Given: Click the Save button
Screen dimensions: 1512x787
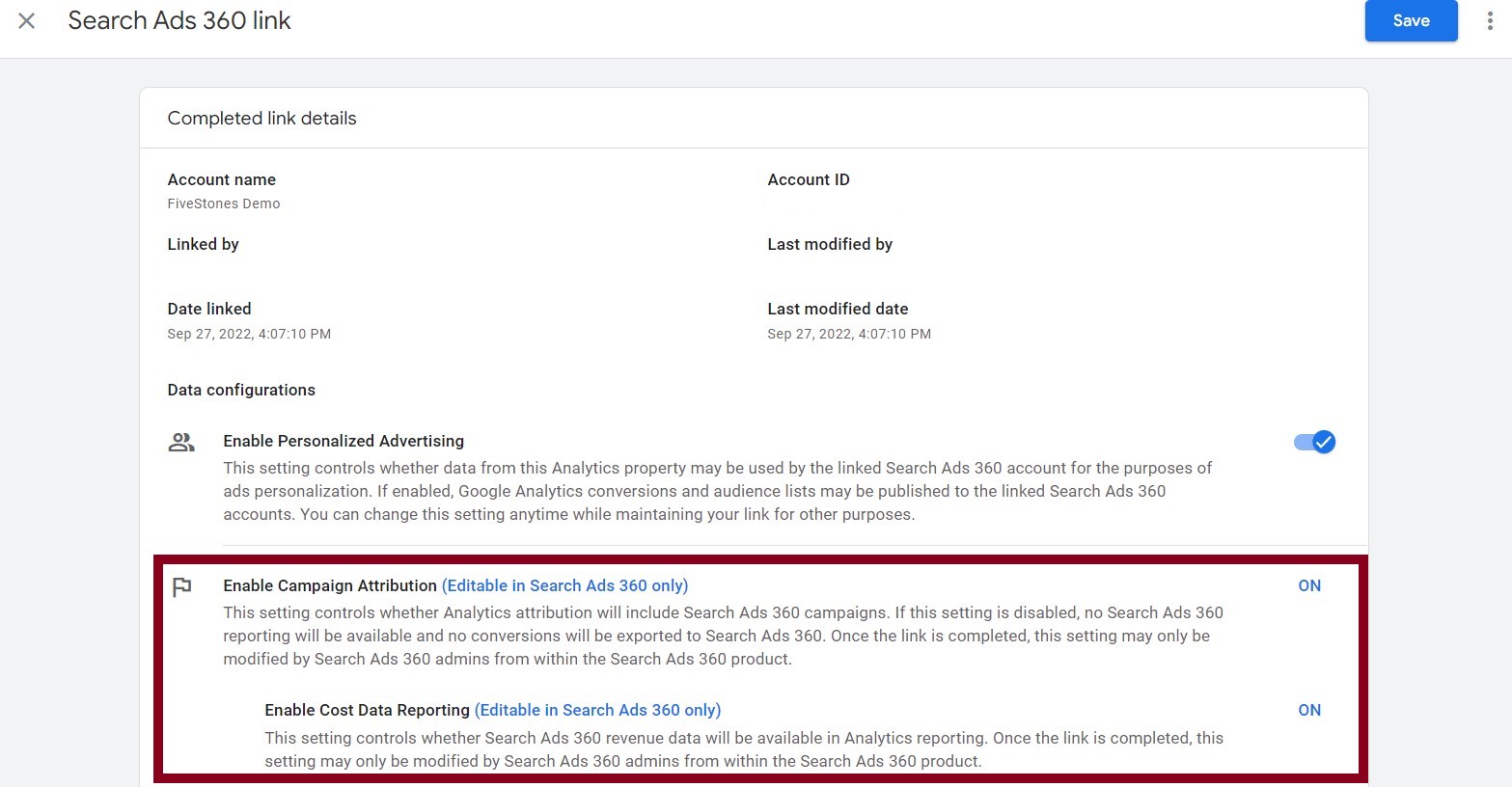Looking at the screenshot, I should pos(1411,20).
